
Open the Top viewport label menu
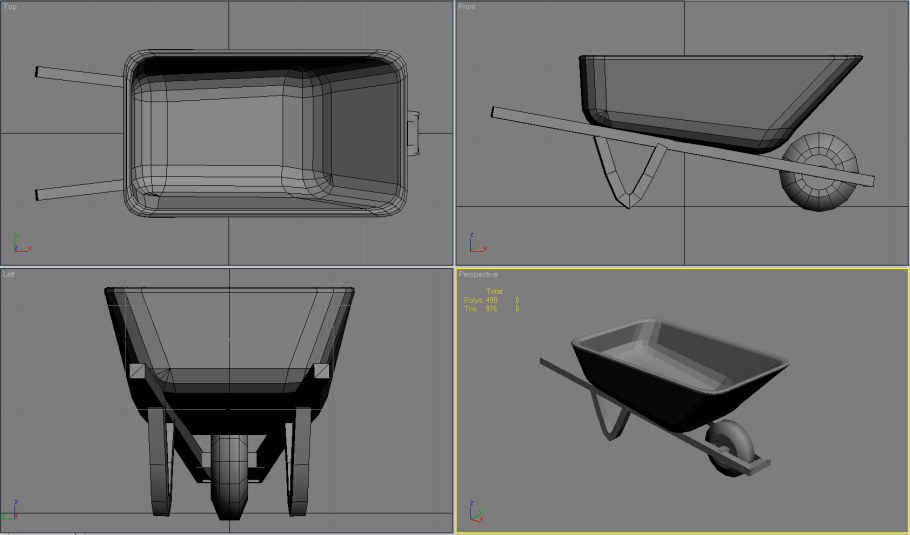[10, 7]
